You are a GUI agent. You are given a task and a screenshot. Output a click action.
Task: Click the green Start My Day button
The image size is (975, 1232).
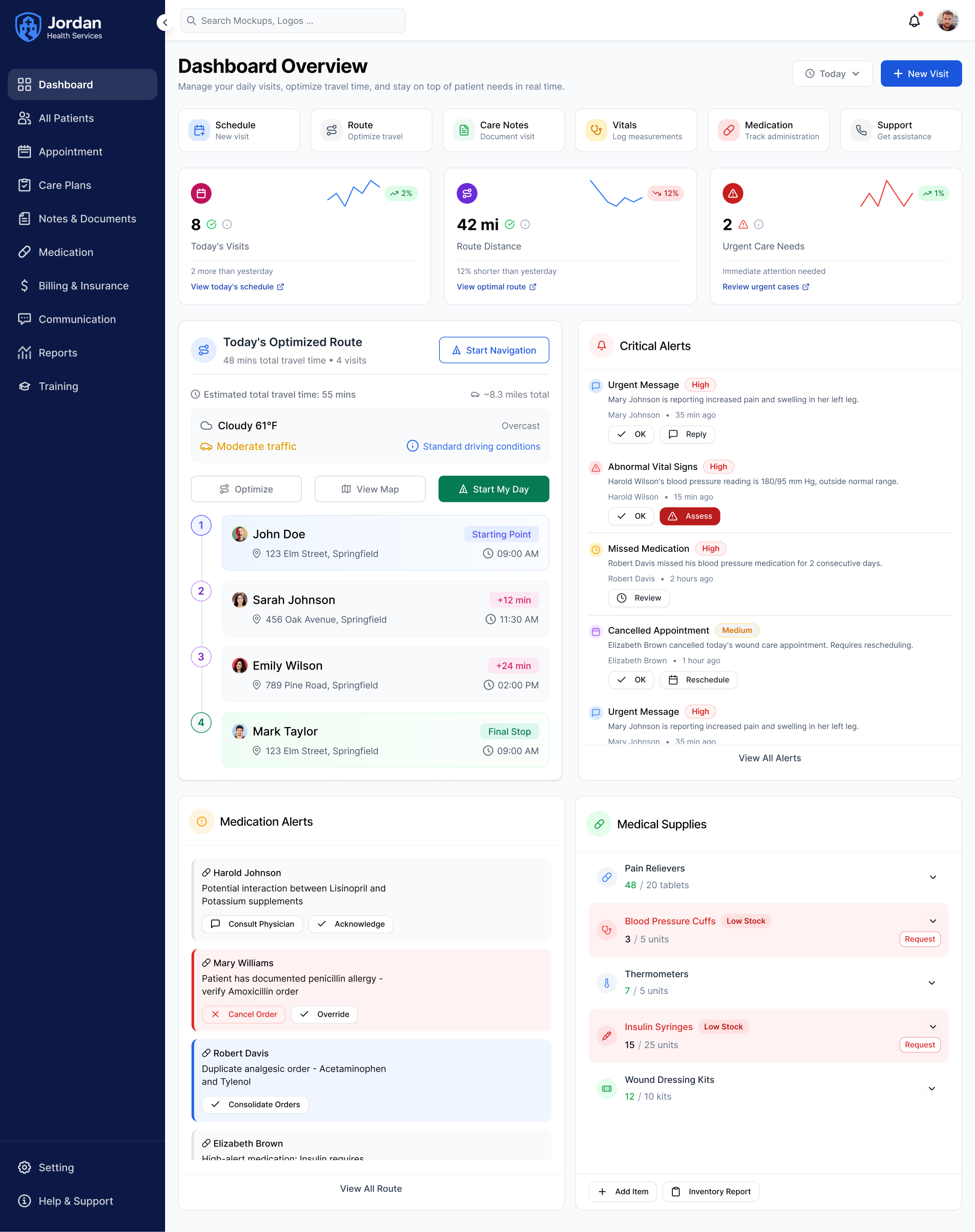(x=493, y=489)
